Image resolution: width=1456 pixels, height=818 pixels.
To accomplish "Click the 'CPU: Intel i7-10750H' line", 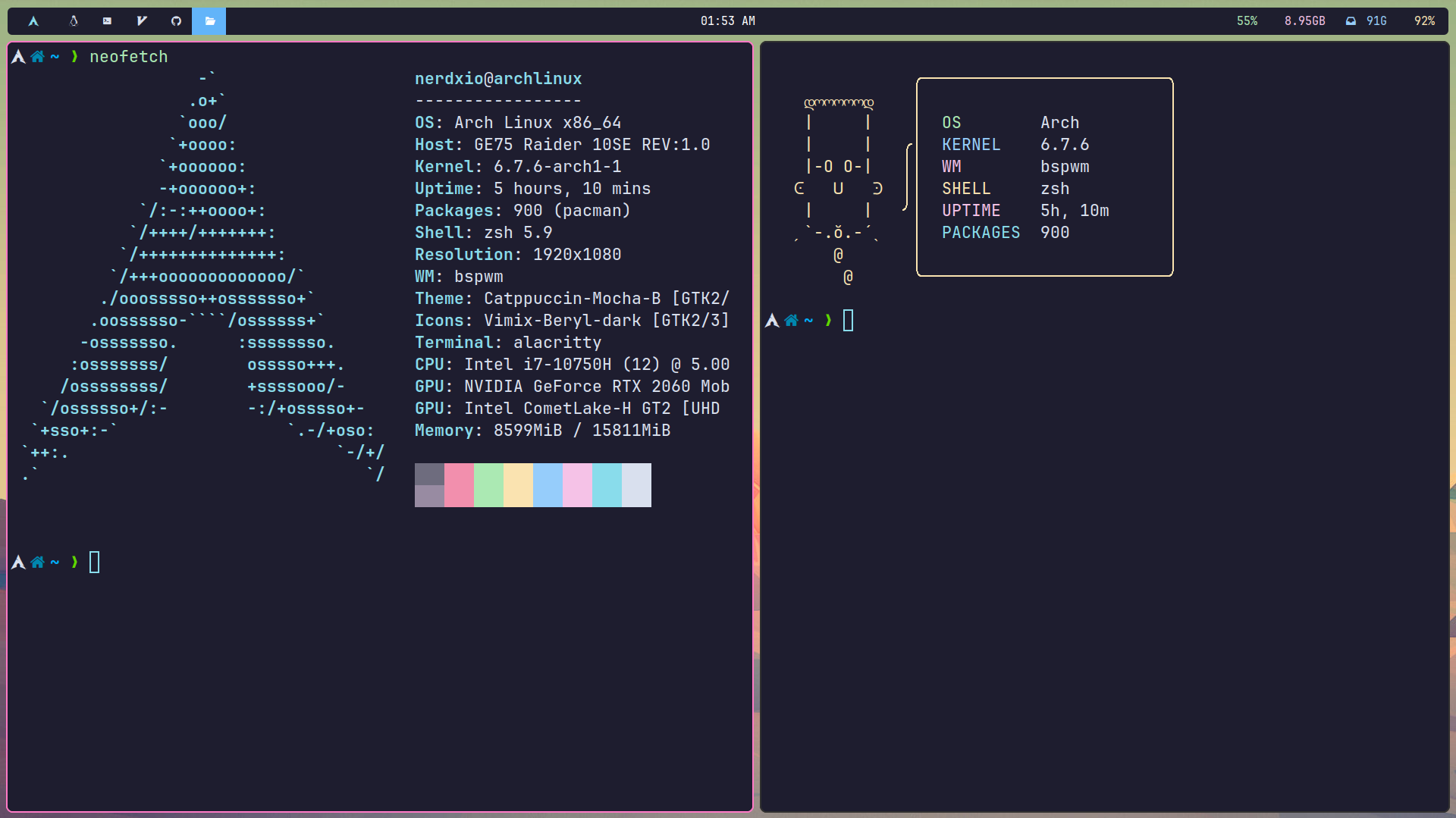I will click(572, 365).
